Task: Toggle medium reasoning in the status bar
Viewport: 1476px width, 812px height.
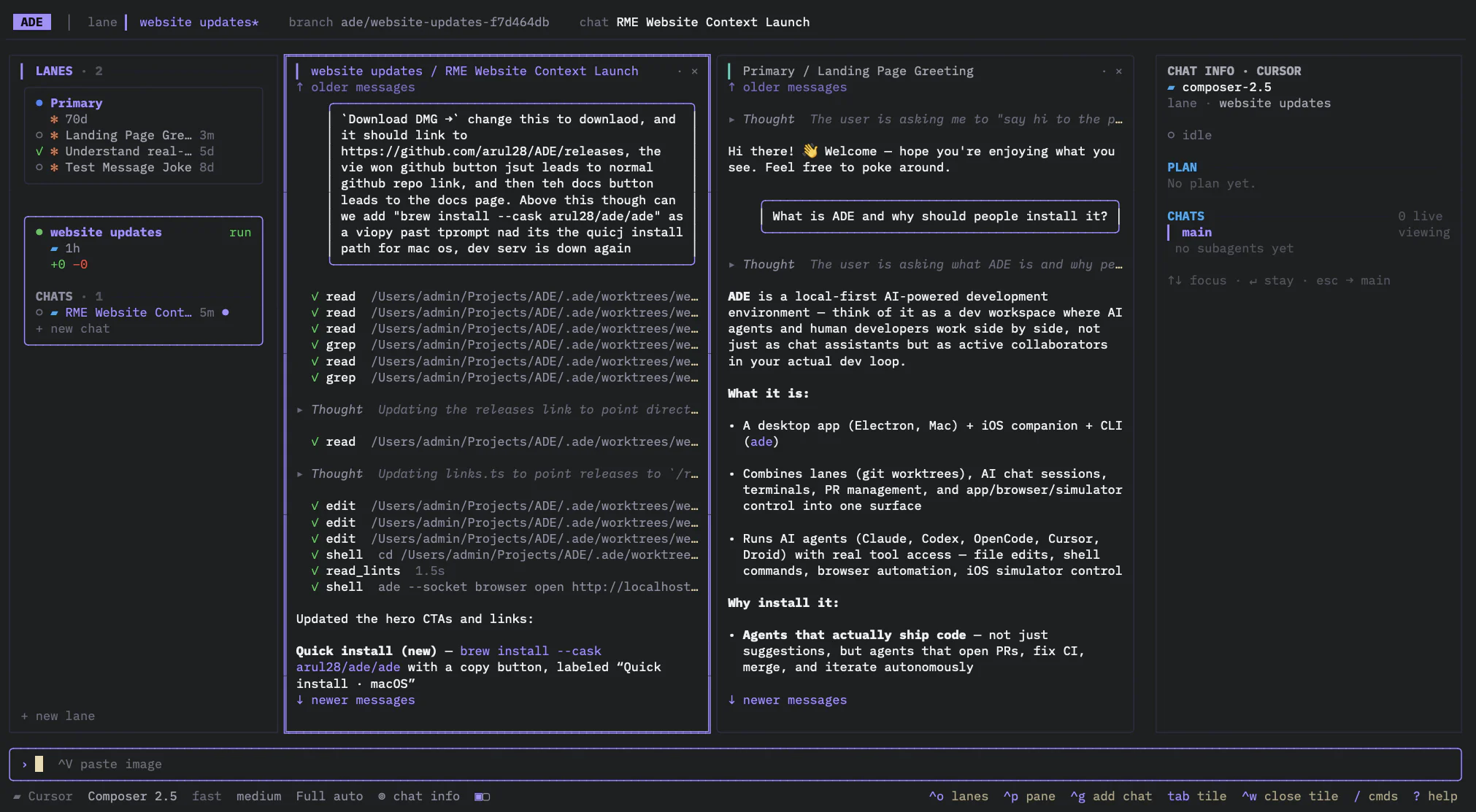Action: [x=258, y=796]
